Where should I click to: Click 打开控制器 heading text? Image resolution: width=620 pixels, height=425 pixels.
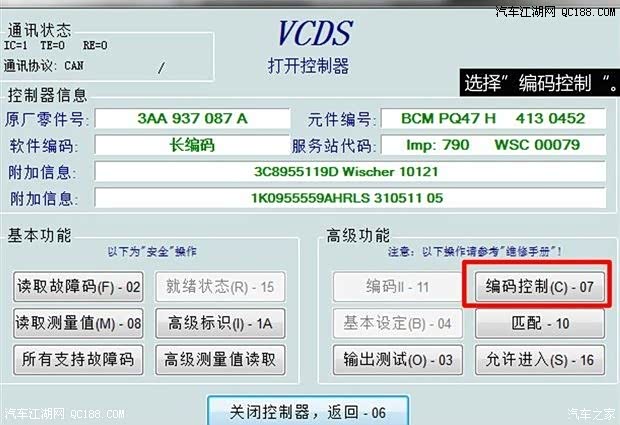308,66
